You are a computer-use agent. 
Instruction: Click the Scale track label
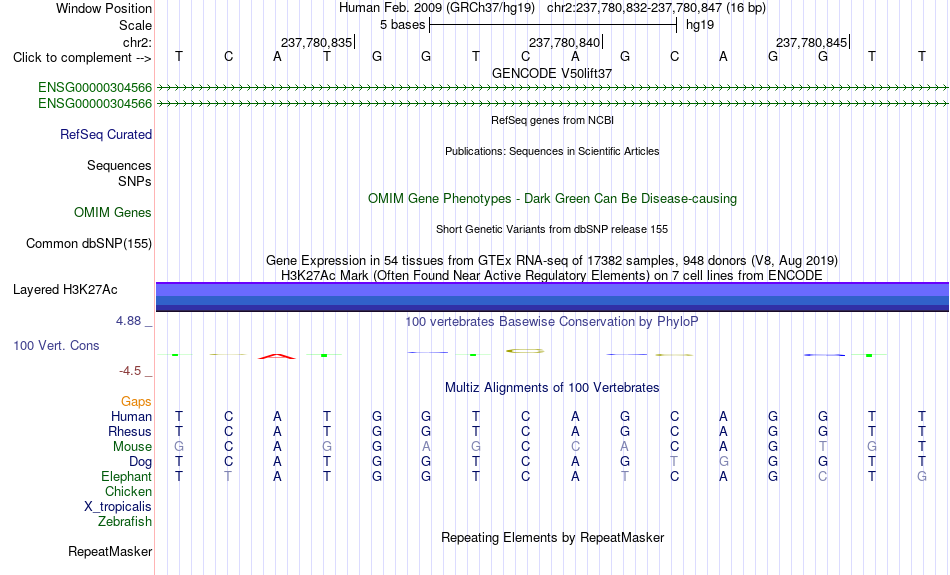click(x=135, y=25)
